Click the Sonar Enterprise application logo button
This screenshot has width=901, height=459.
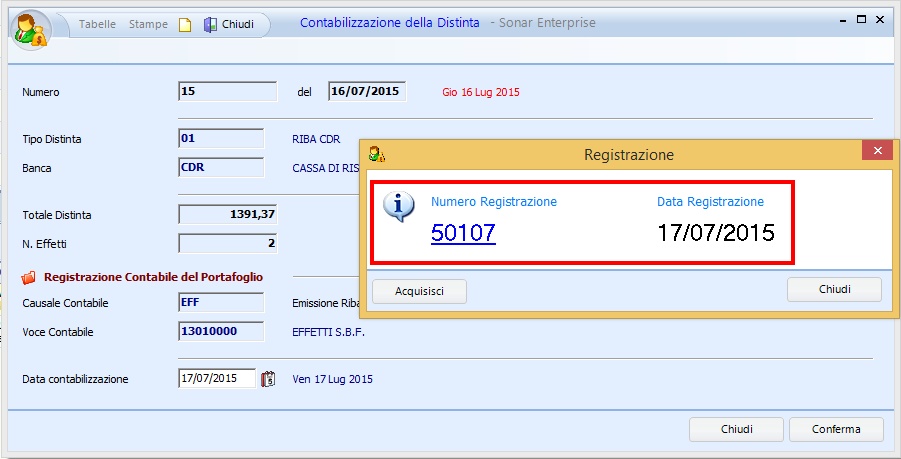tap(28, 27)
